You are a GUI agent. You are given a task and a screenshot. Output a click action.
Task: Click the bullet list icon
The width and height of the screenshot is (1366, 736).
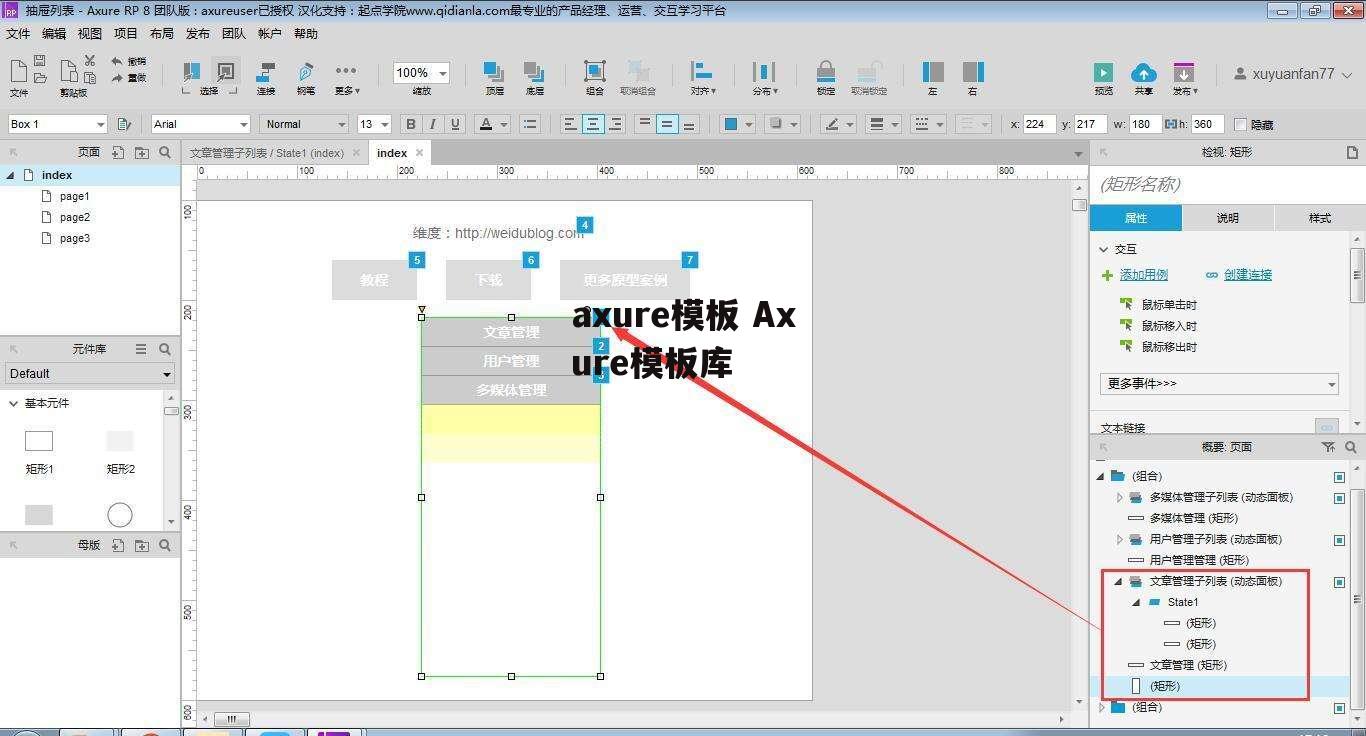(x=530, y=124)
